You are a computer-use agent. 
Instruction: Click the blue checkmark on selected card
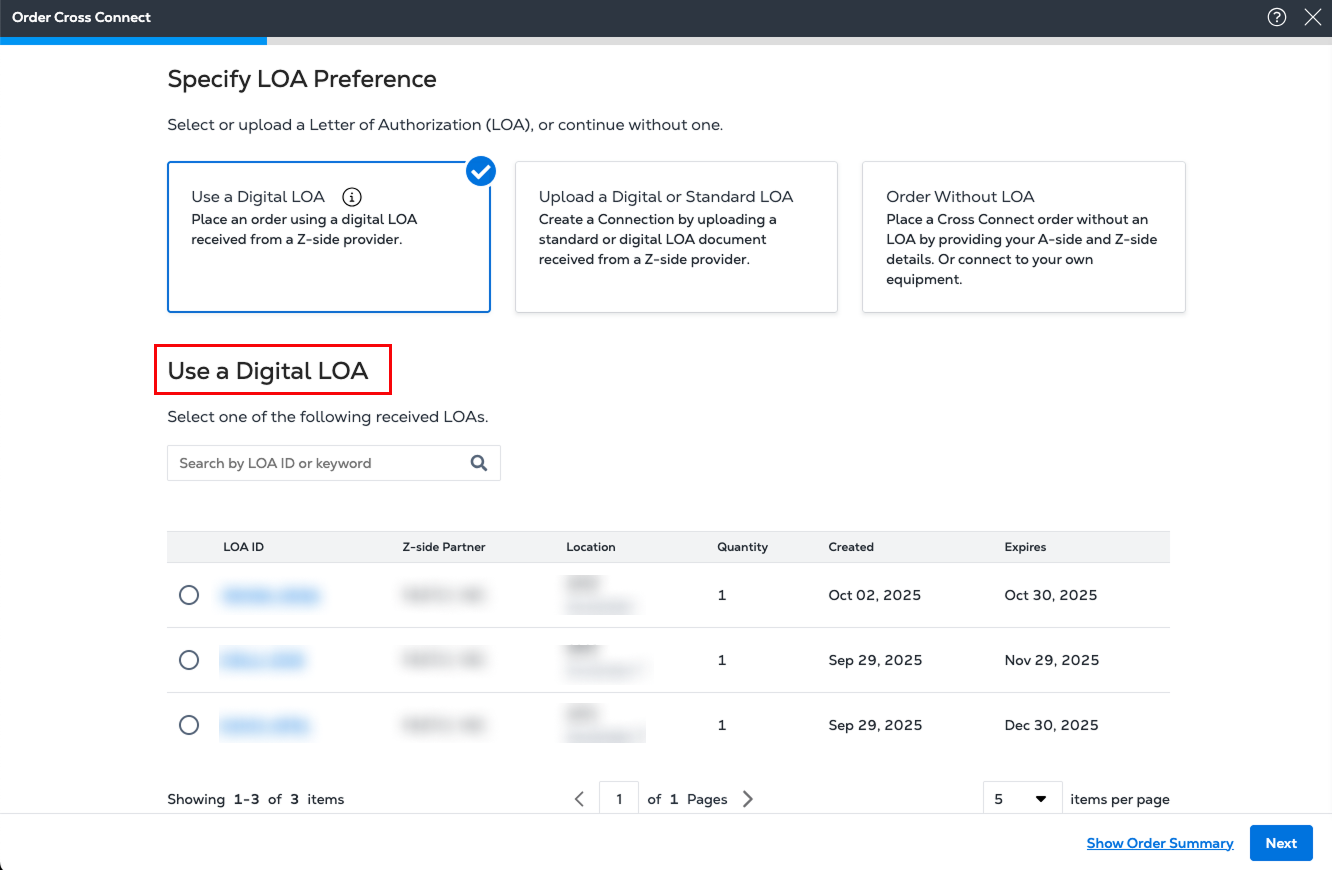click(x=481, y=172)
